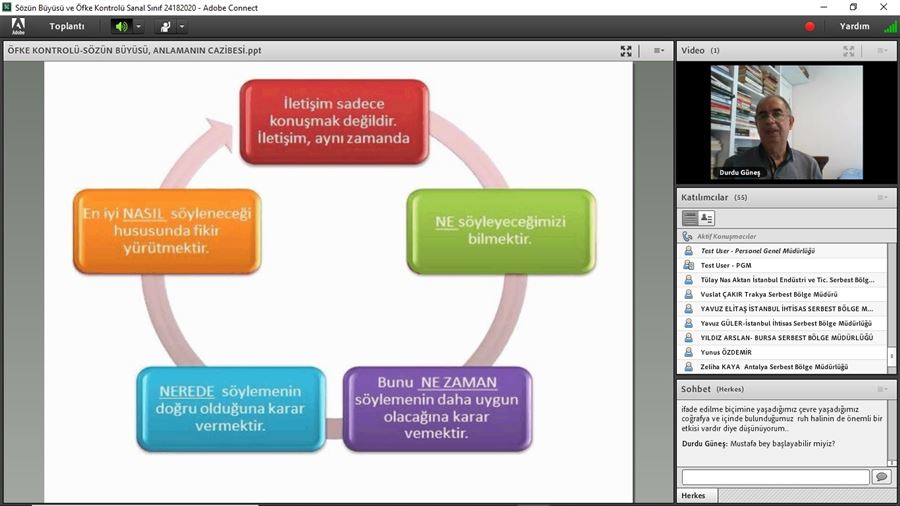Screen dimensions: 900x506
Task: Maximize the presentation share pod
Action: (626, 50)
